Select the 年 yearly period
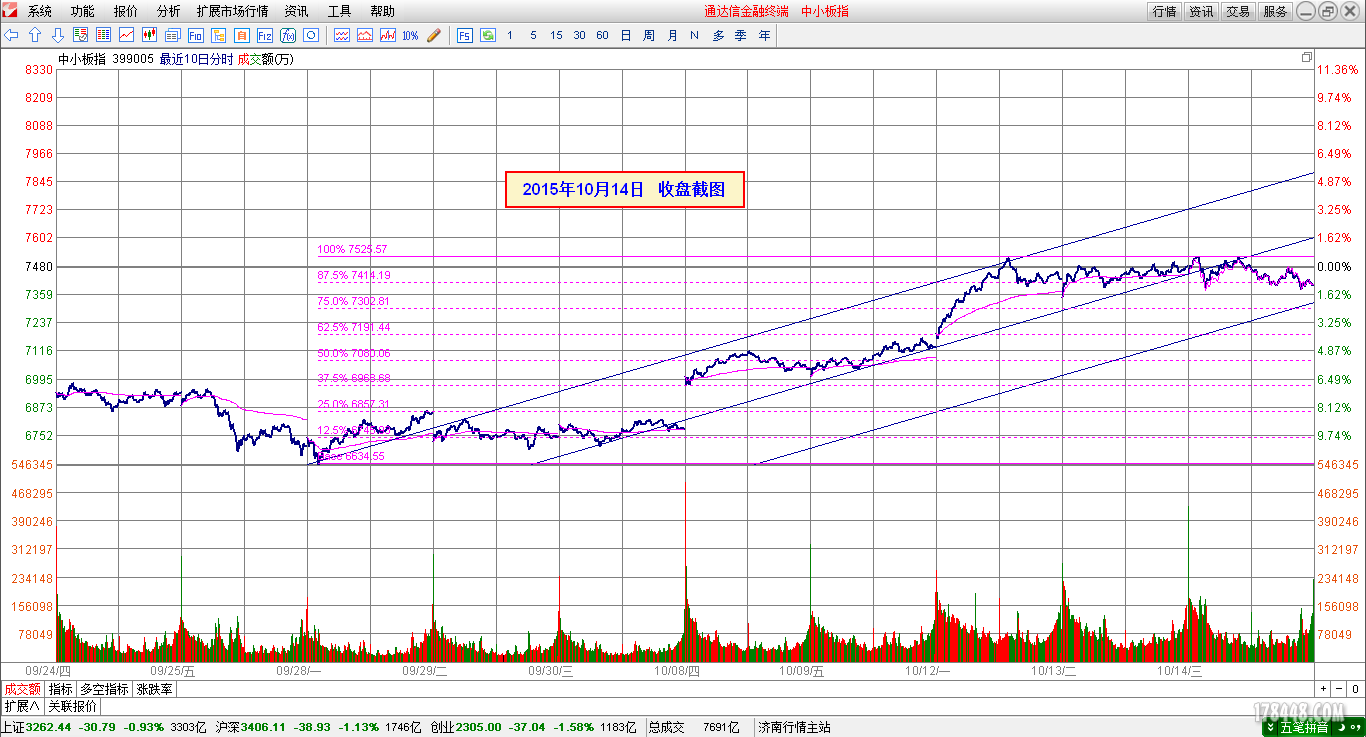This screenshot has height=737, width=1366. 764,35
